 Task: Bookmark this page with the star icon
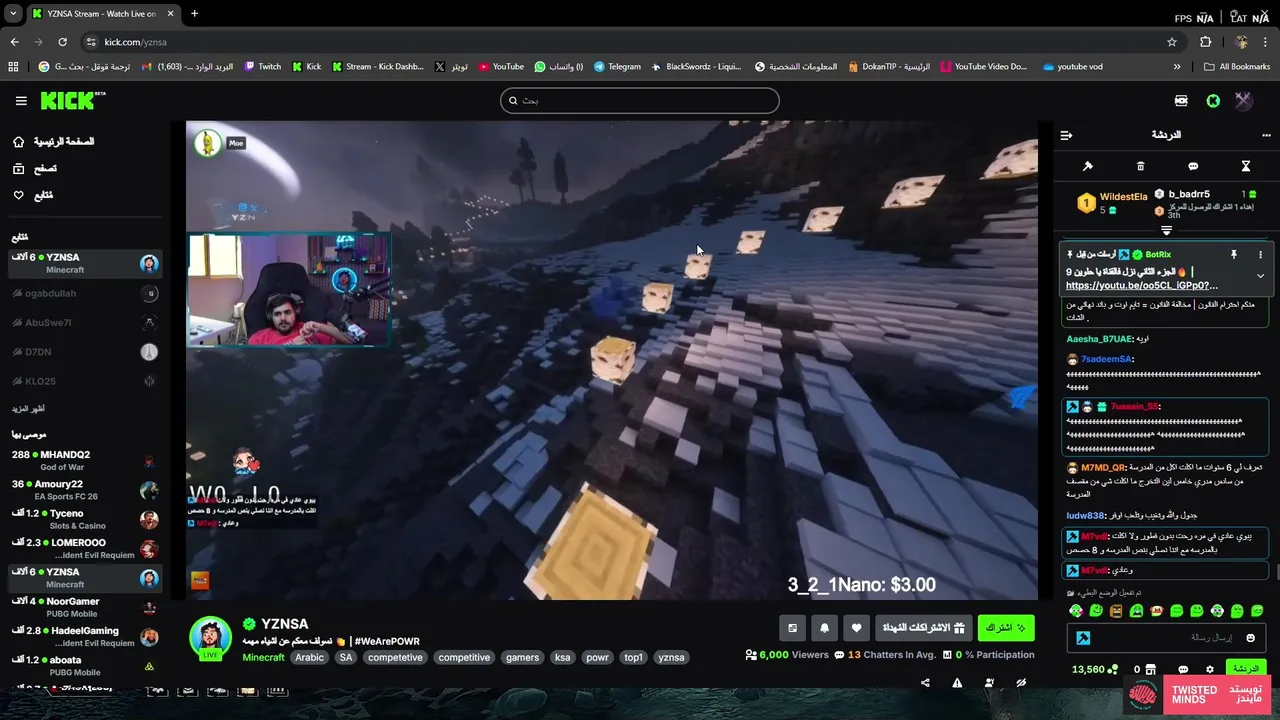click(1172, 42)
